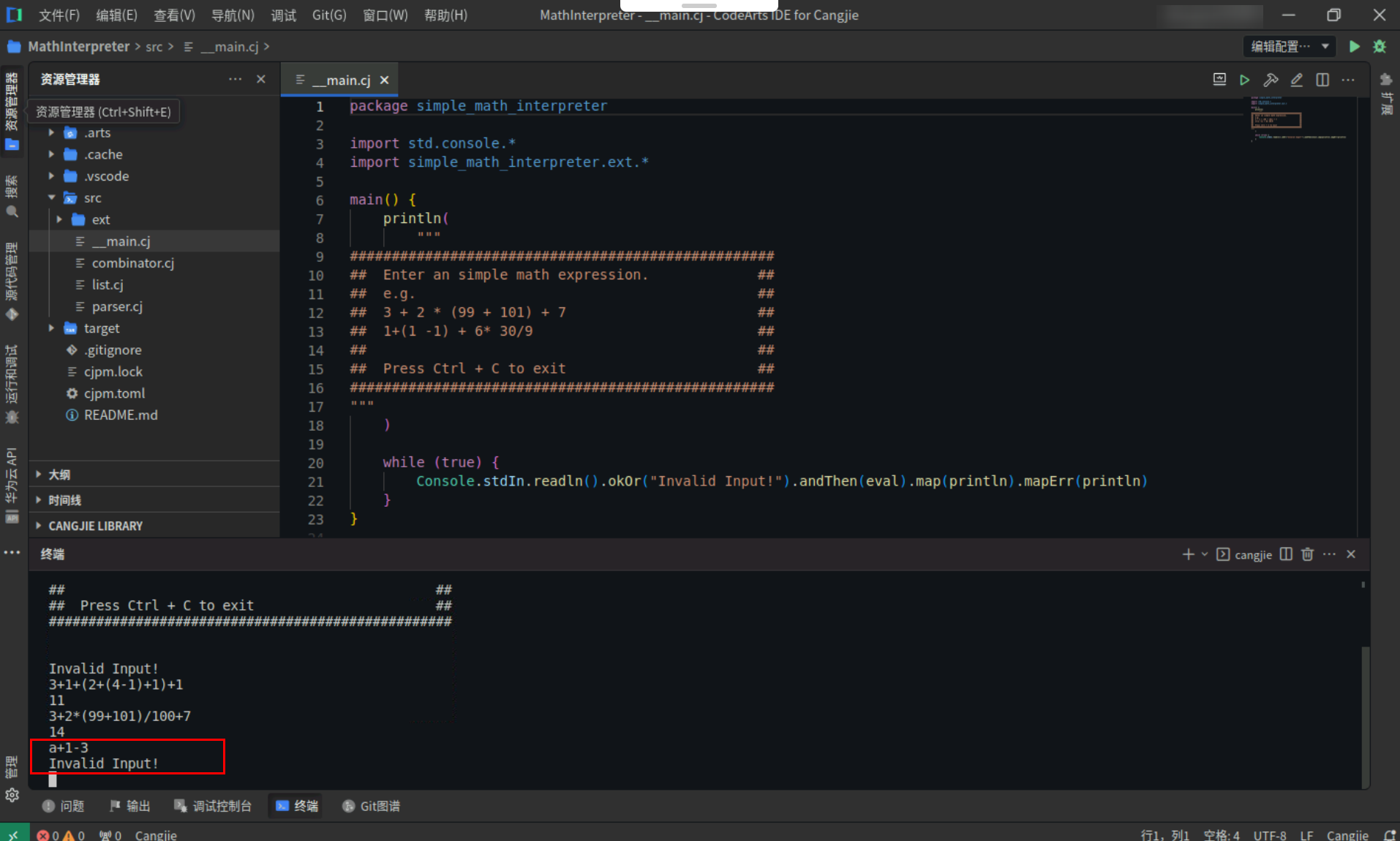This screenshot has width=1400, height=841.
Task: Split the editor with the split icon
Action: [1322, 80]
